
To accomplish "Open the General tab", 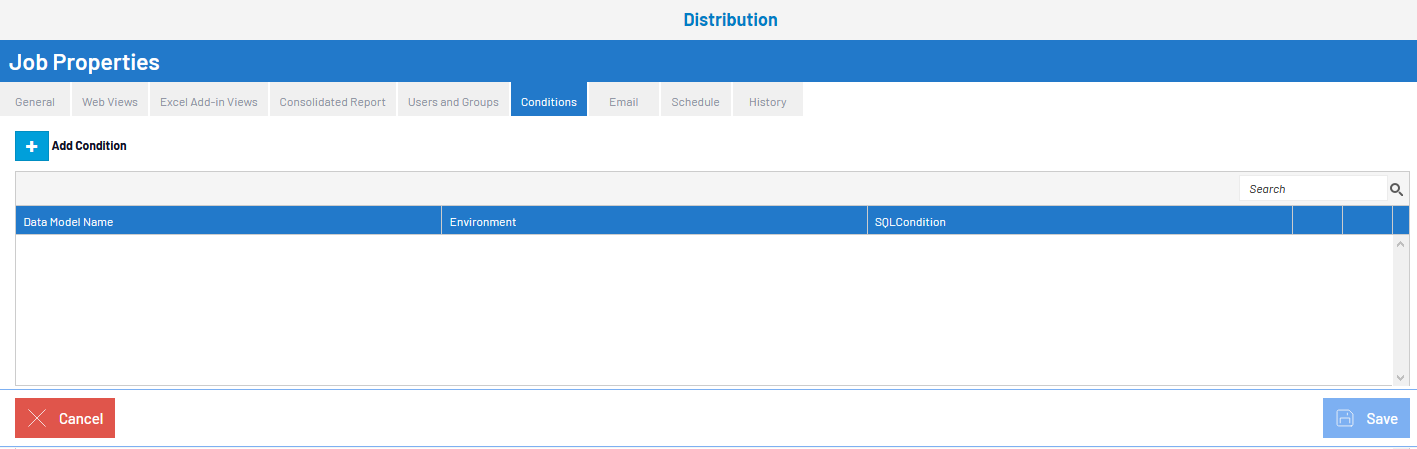I will [x=35, y=102].
